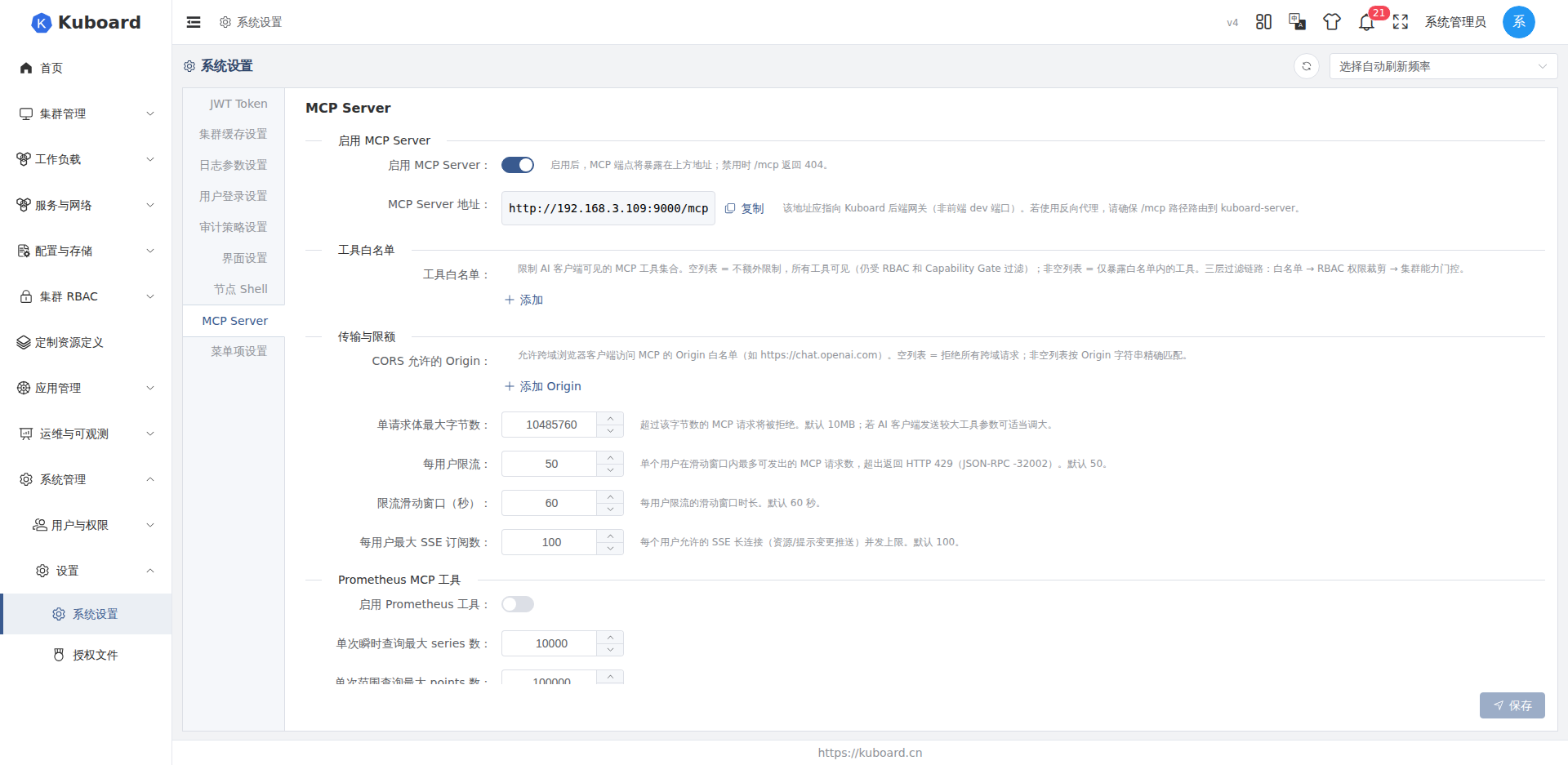Screen dimensions: 1568x765
Task: Switch to 集群缓存设置 tab
Action: click(234, 134)
